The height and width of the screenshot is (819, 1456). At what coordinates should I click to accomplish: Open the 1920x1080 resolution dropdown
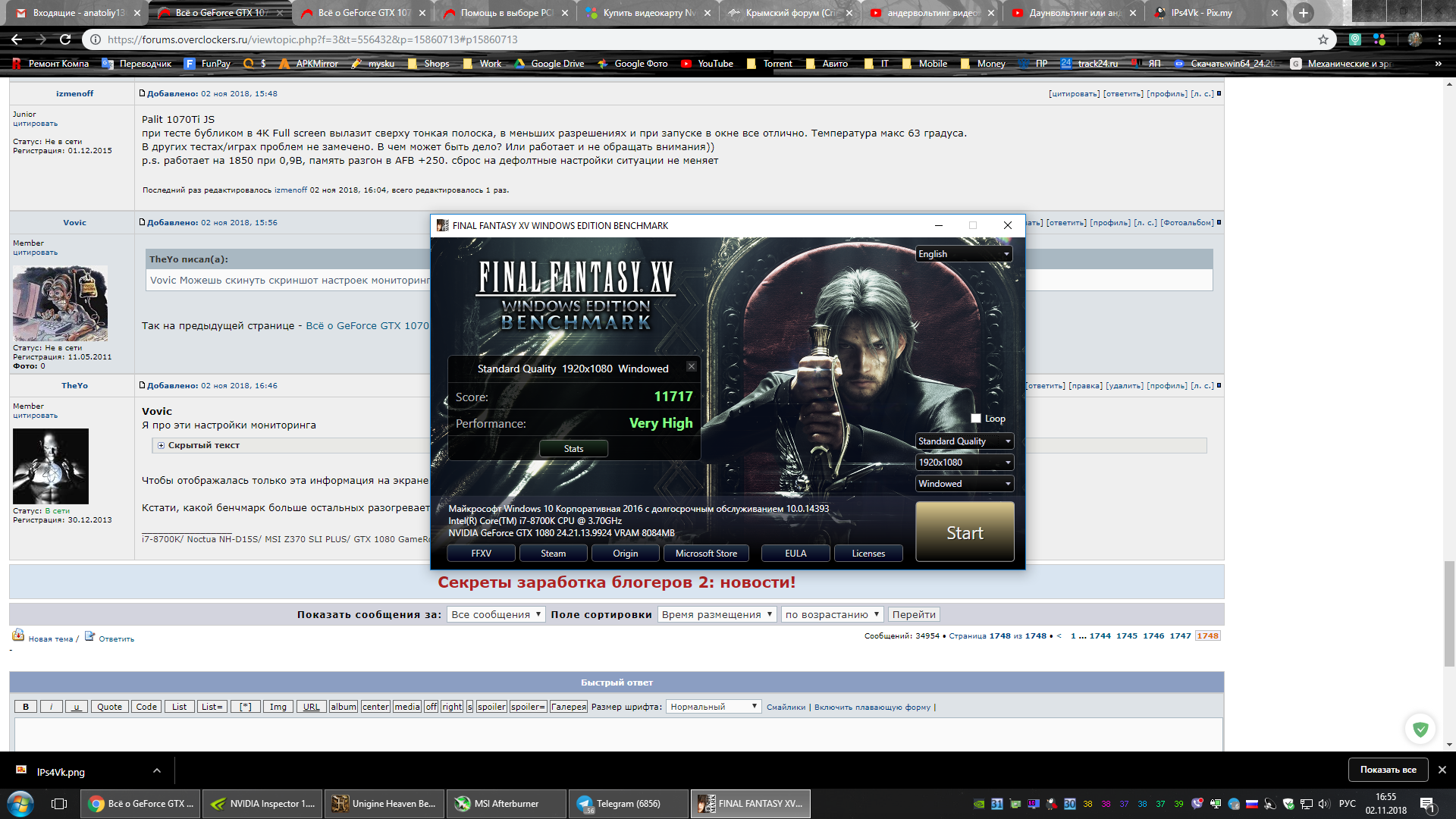tap(965, 463)
